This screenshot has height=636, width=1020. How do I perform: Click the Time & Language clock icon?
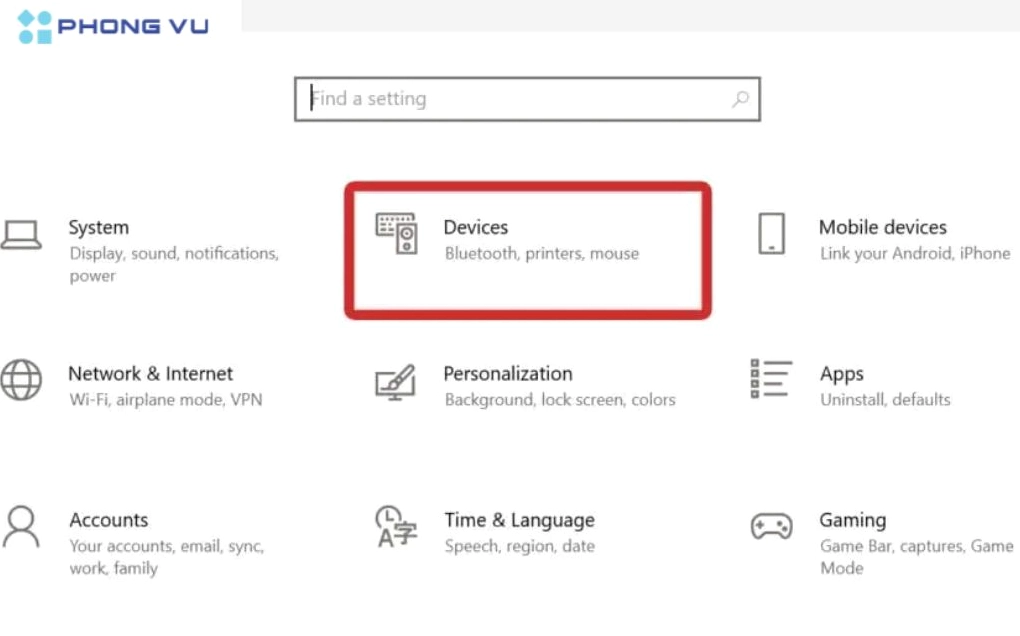395,527
